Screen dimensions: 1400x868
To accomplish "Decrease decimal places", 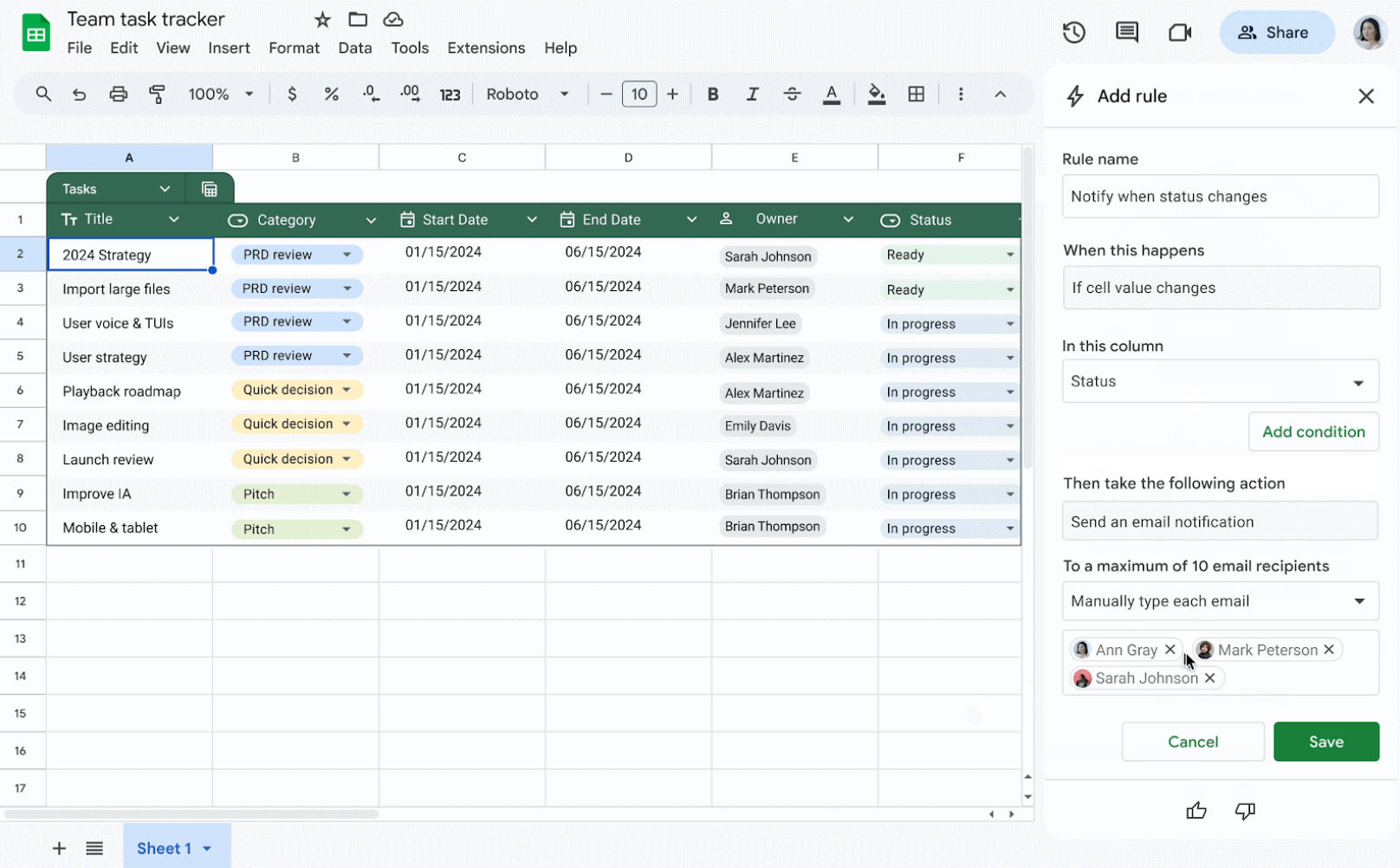I will pyautogui.click(x=371, y=94).
